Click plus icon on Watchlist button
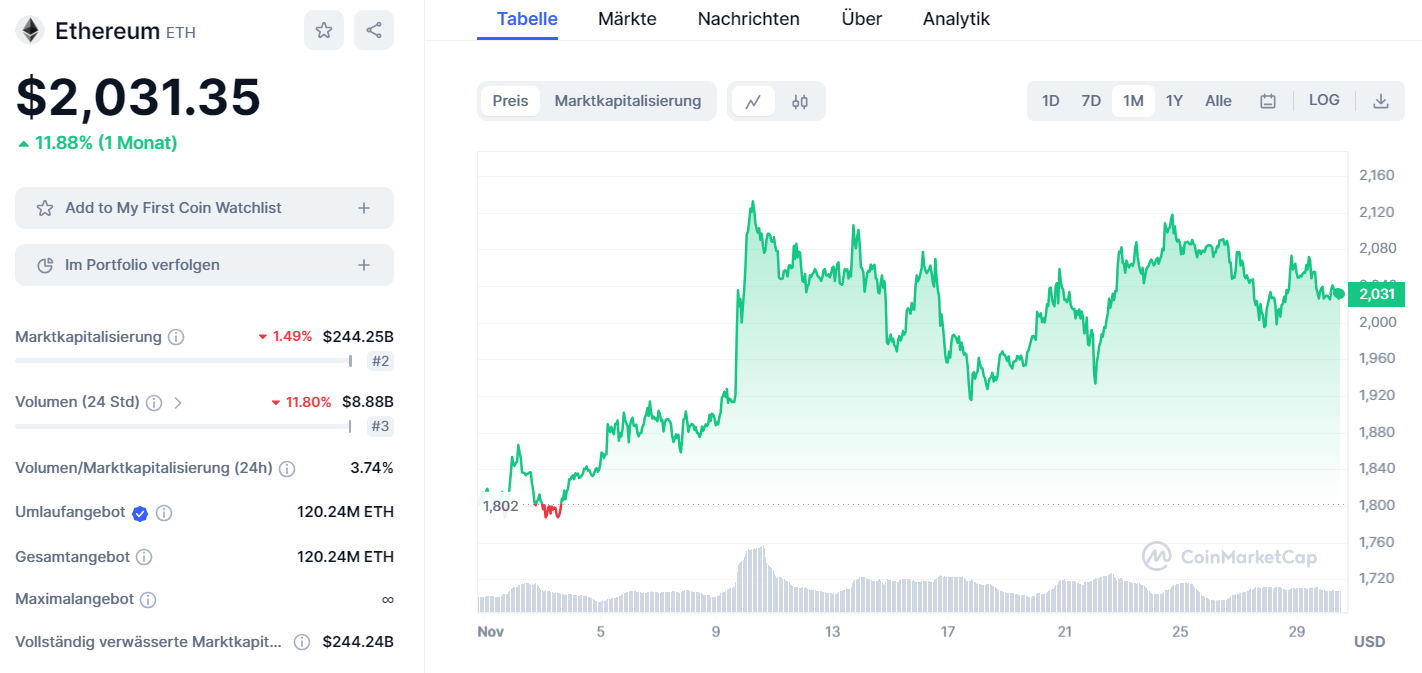 (364, 208)
